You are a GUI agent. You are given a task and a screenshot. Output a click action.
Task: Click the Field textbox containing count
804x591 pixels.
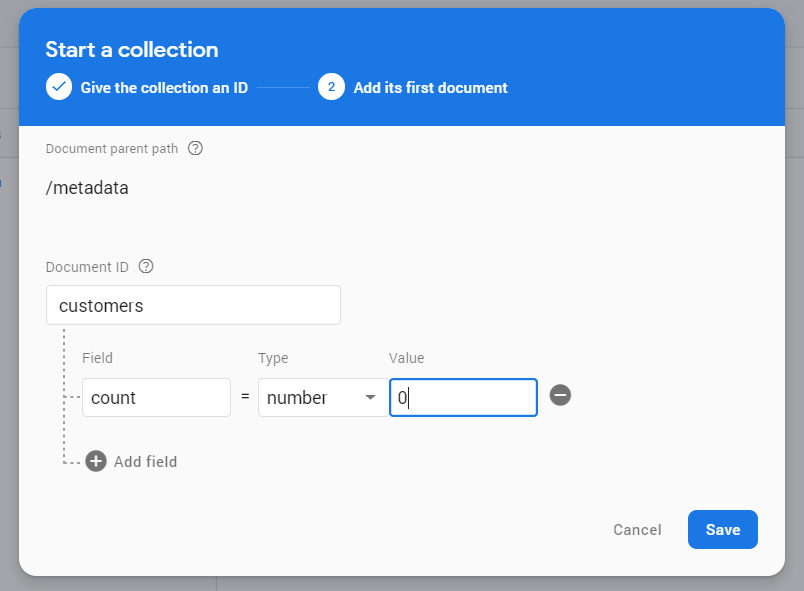coord(156,397)
